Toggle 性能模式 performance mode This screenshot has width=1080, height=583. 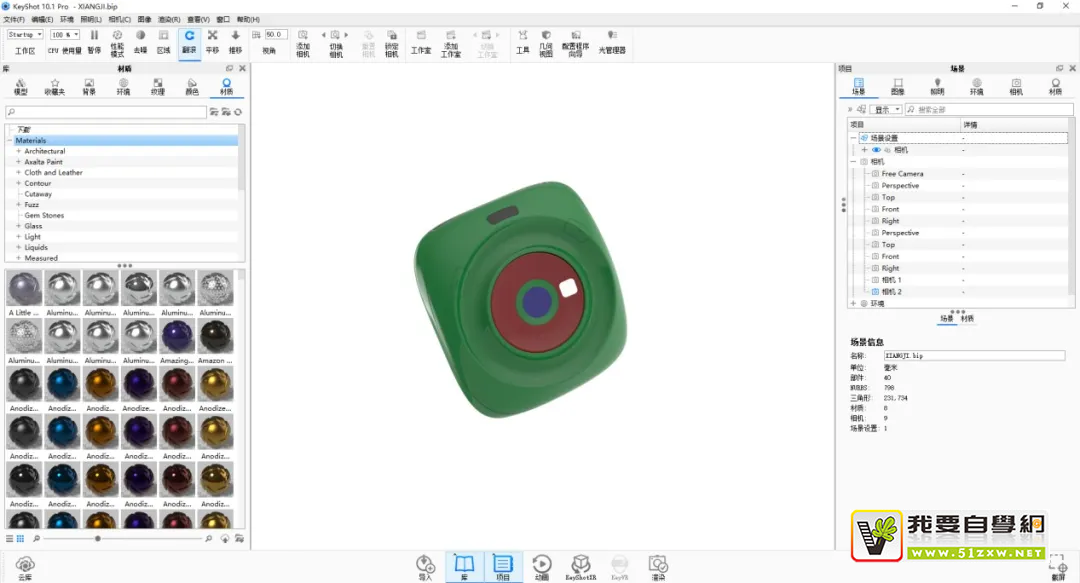pyautogui.click(x=117, y=43)
